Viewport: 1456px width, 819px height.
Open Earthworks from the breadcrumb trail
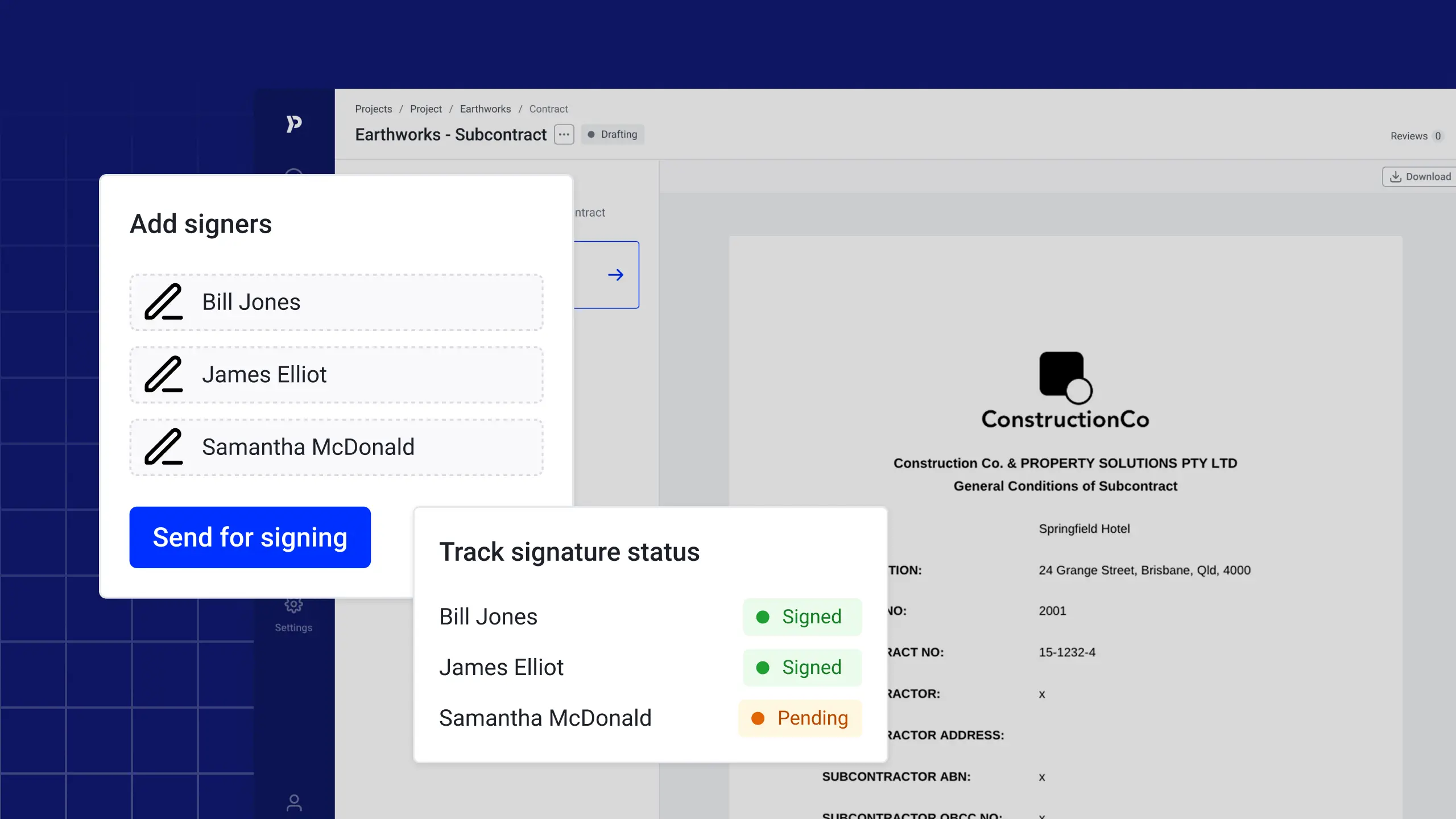[485, 109]
